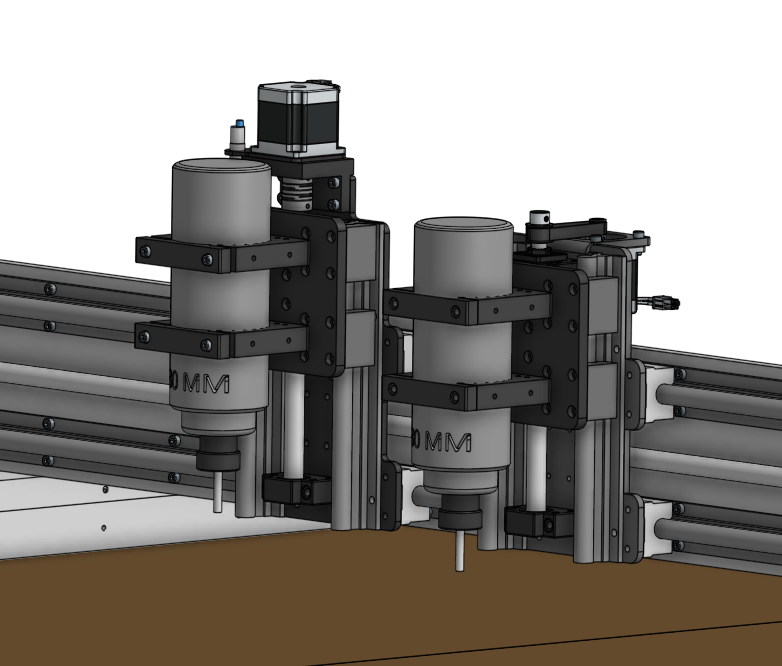Select the white lead screw on left Z-axis
Viewport: 782px width, 666px height.
293,425
